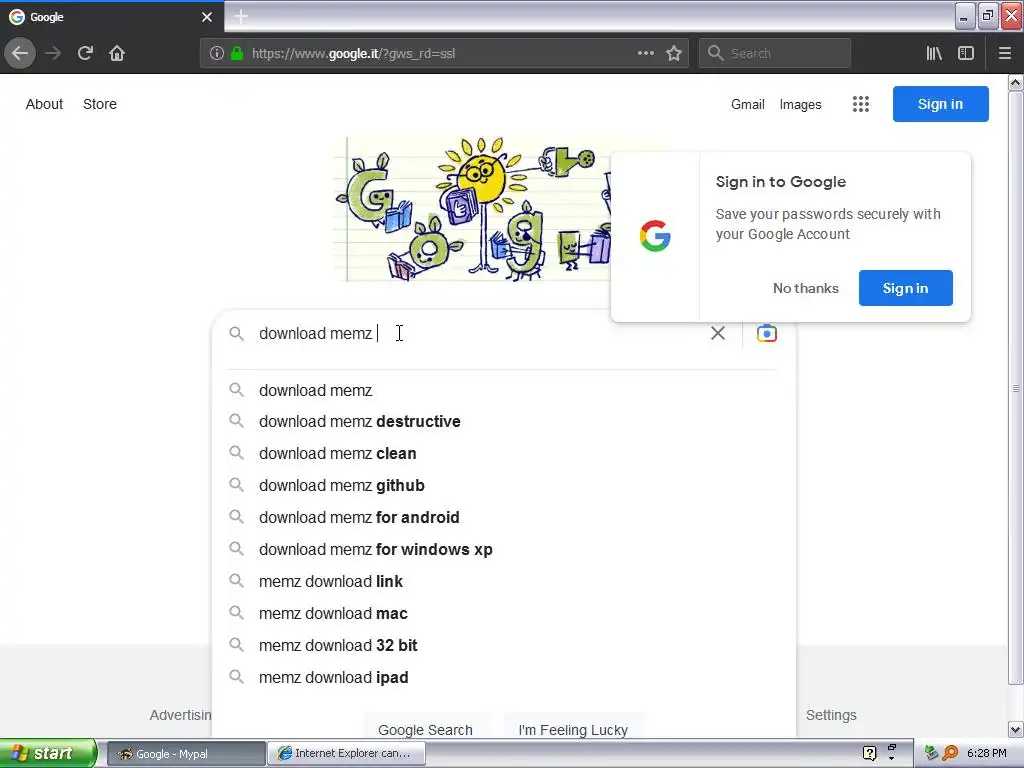Click the page scrollbar down arrow
This screenshot has width=1024, height=768.
[x=1016, y=729]
